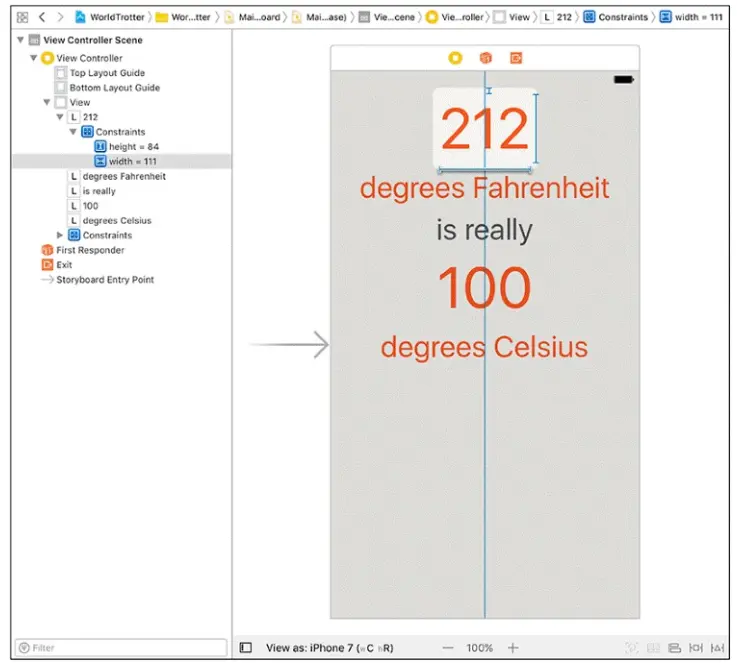Open the Vie...cene breadcrumb
Image resolution: width=737 pixels, height=663 pixels.
tap(387, 17)
